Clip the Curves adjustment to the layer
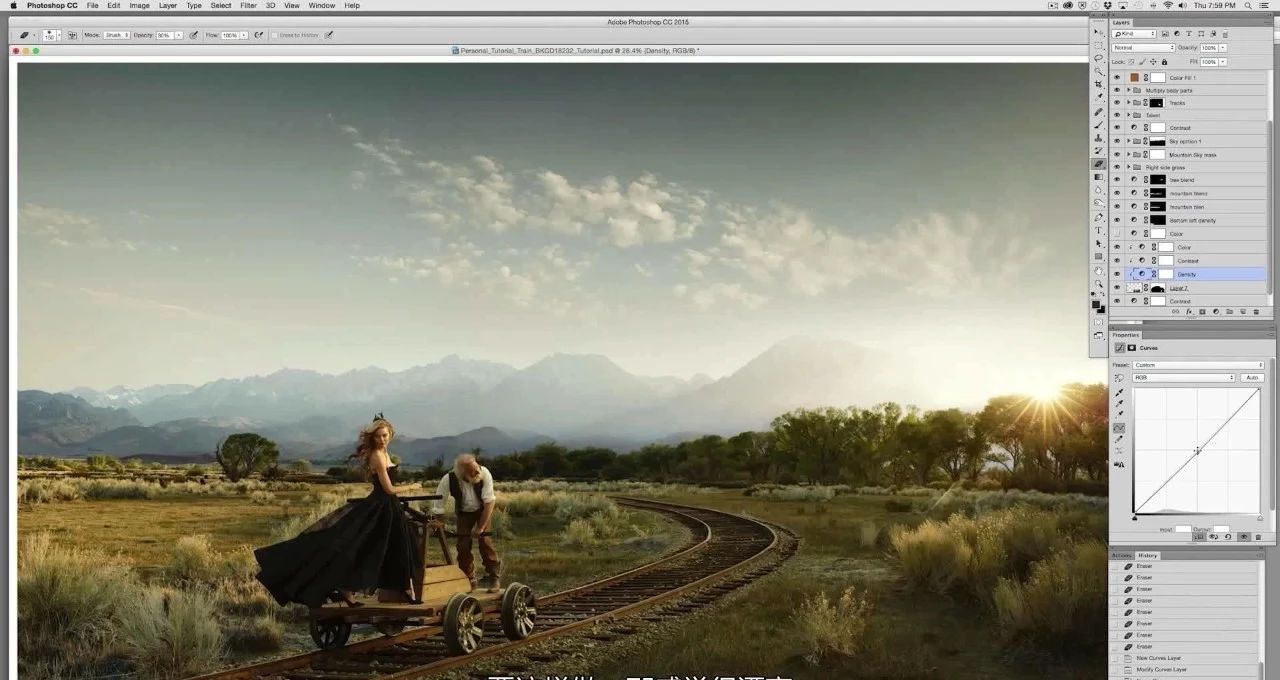 [1199, 537]
